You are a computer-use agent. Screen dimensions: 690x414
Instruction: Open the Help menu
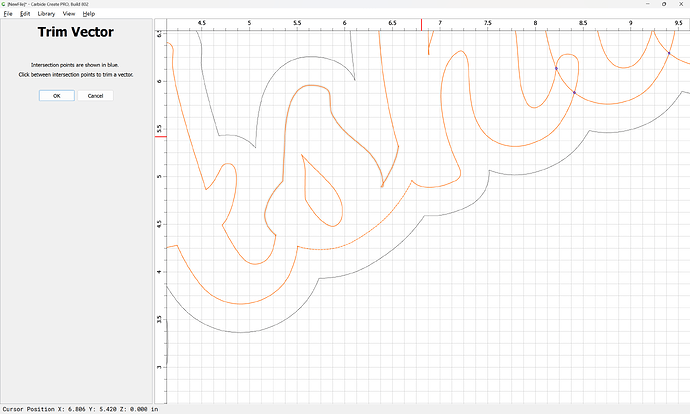click(x=89, y=14)
